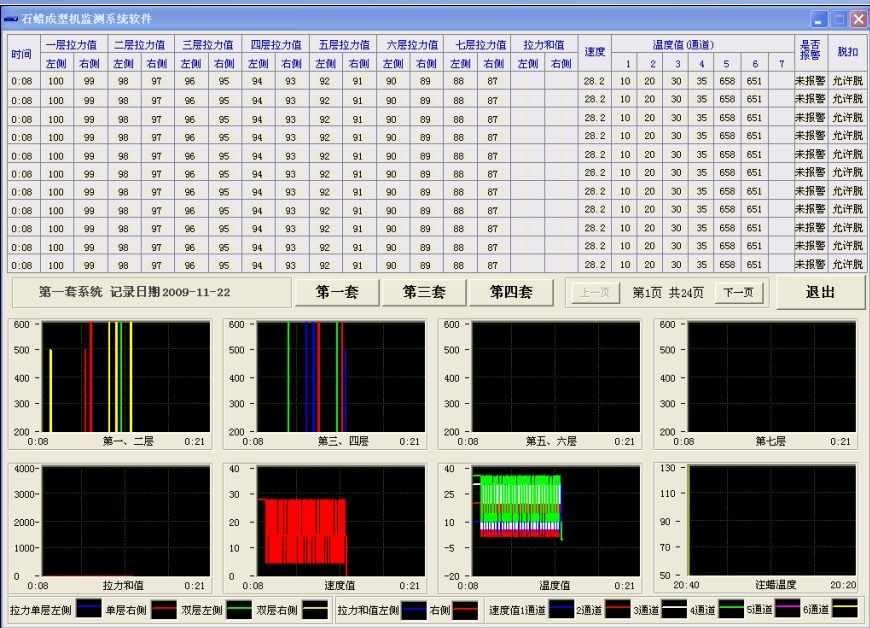Click the 速度值 speed chart
The height and width of the screenshot is (628, 870).
pos(339,521)
